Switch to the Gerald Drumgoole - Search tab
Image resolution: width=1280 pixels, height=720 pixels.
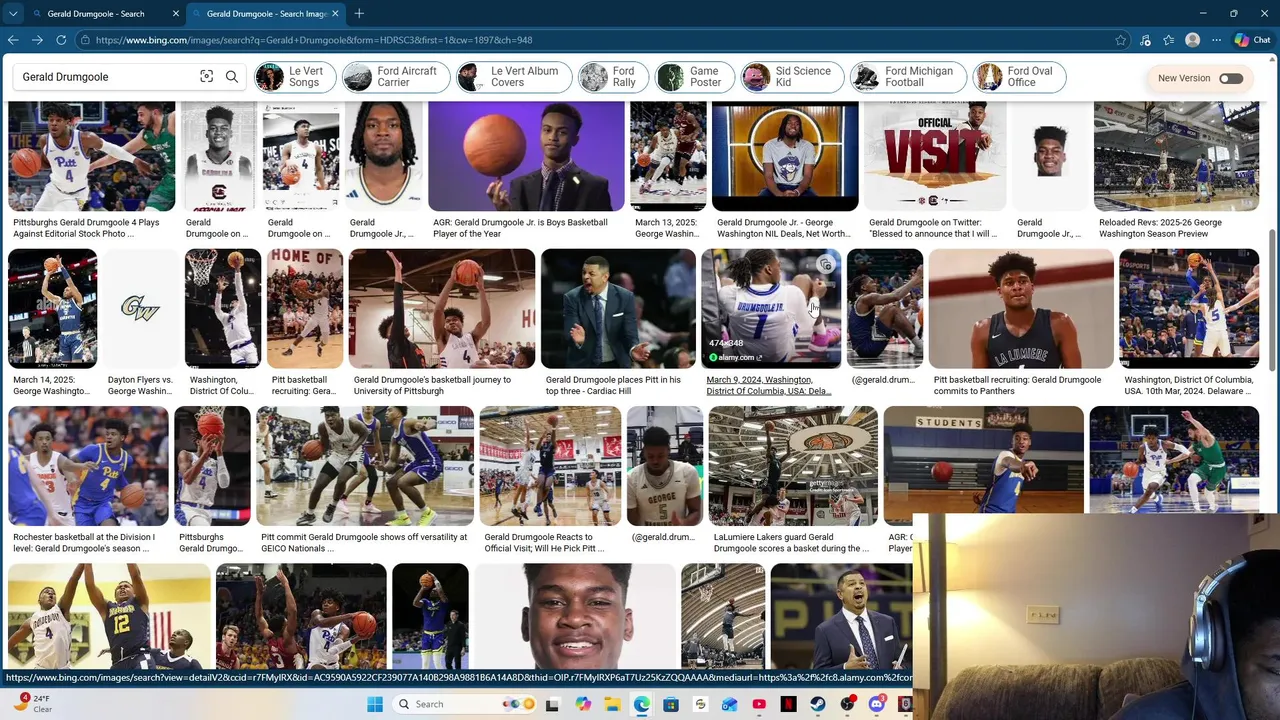[x=96, y=13]
